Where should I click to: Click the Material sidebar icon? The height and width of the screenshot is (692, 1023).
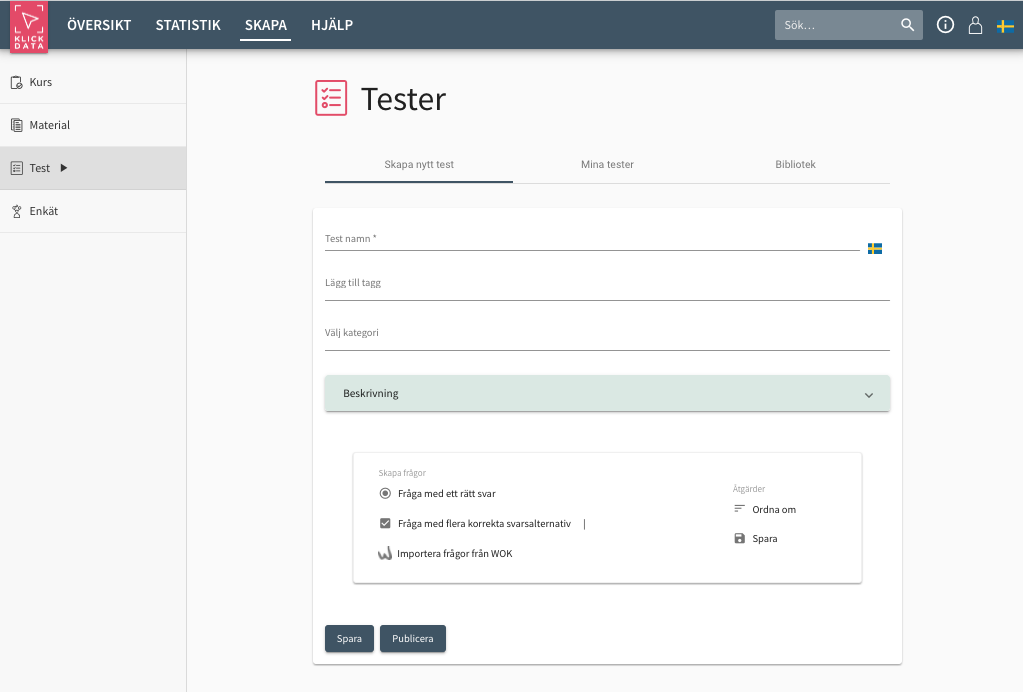point(17,125)
